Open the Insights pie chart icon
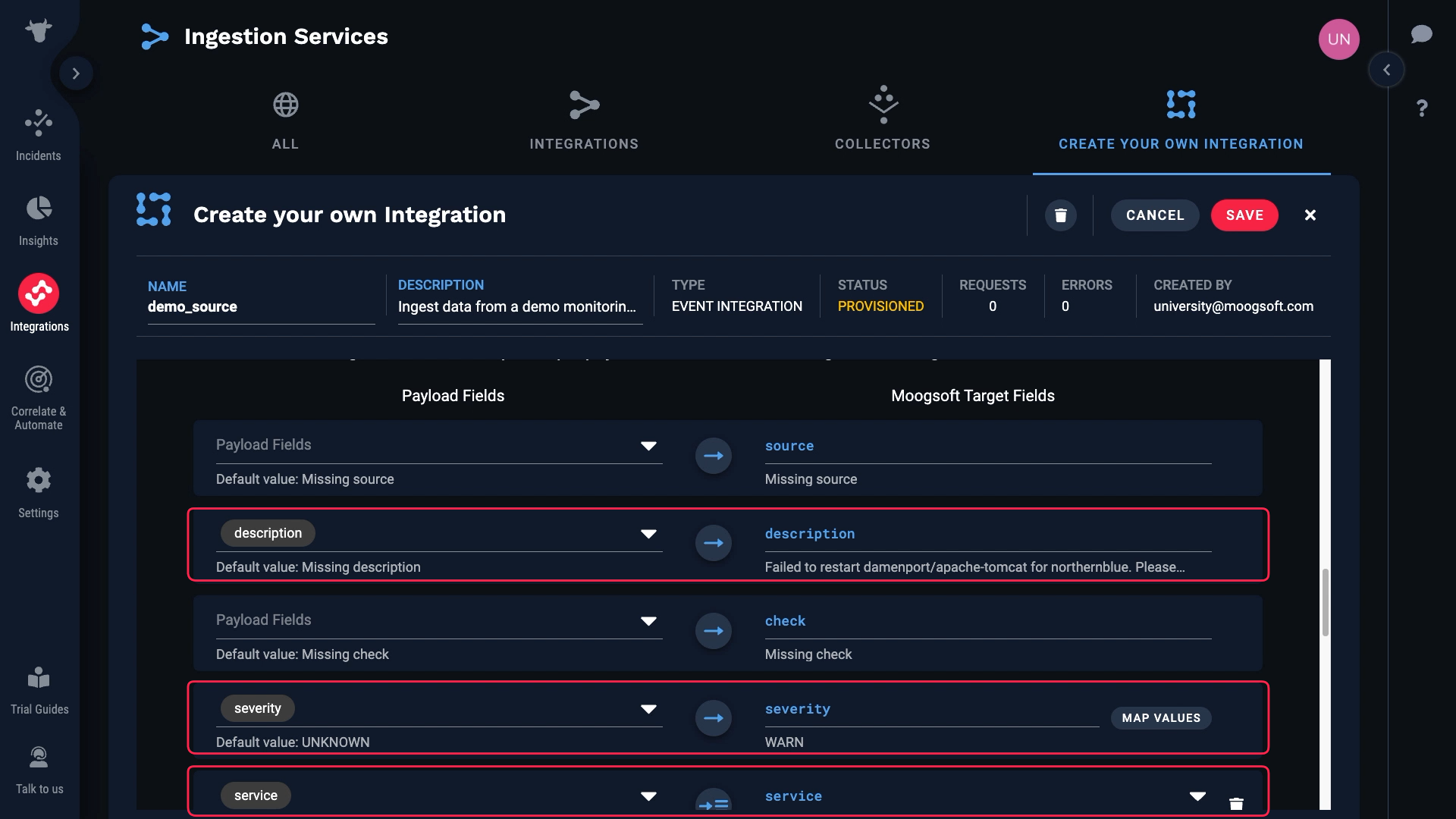This screenshot has width=1456, height=819. click(x=39, y=209)
